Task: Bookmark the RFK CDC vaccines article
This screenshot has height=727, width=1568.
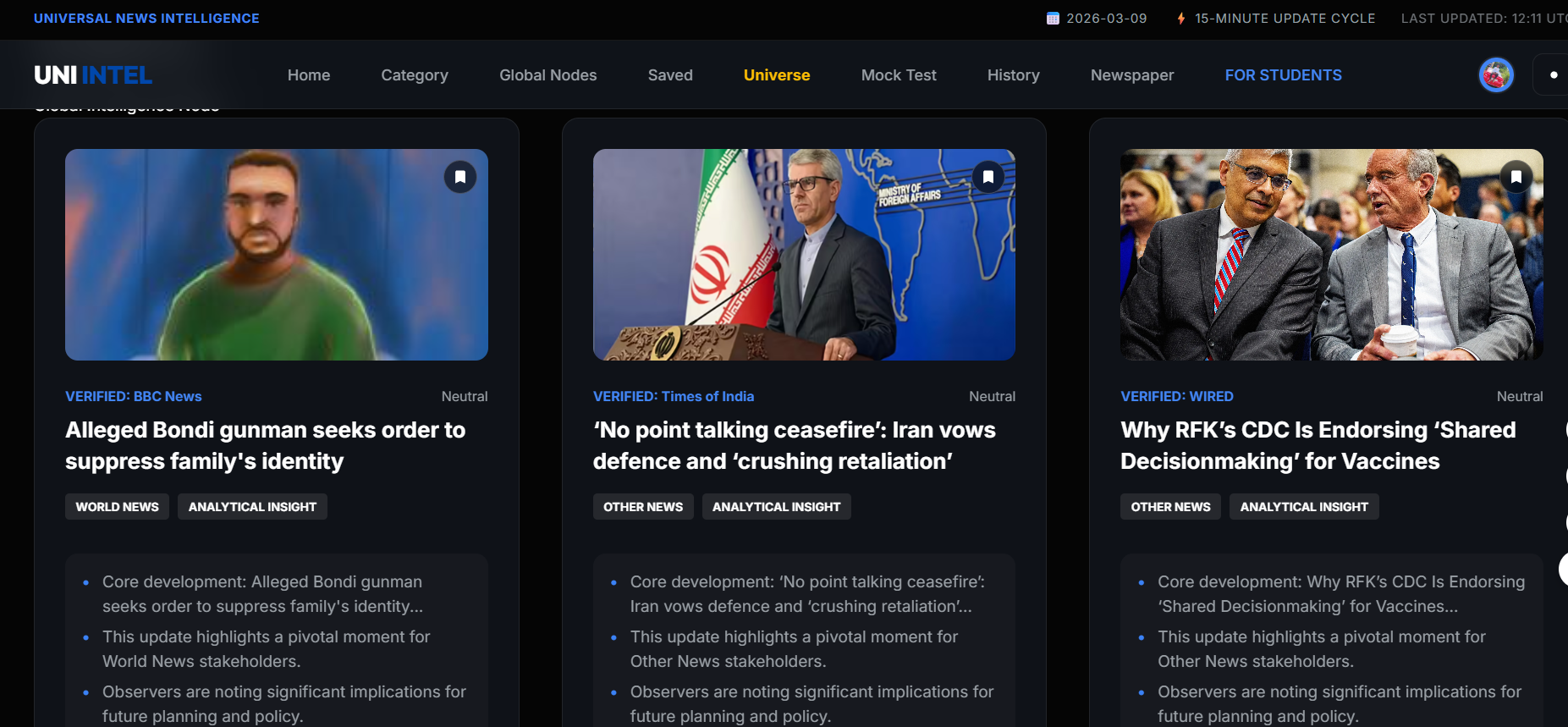Action: tap(1516, 177)
